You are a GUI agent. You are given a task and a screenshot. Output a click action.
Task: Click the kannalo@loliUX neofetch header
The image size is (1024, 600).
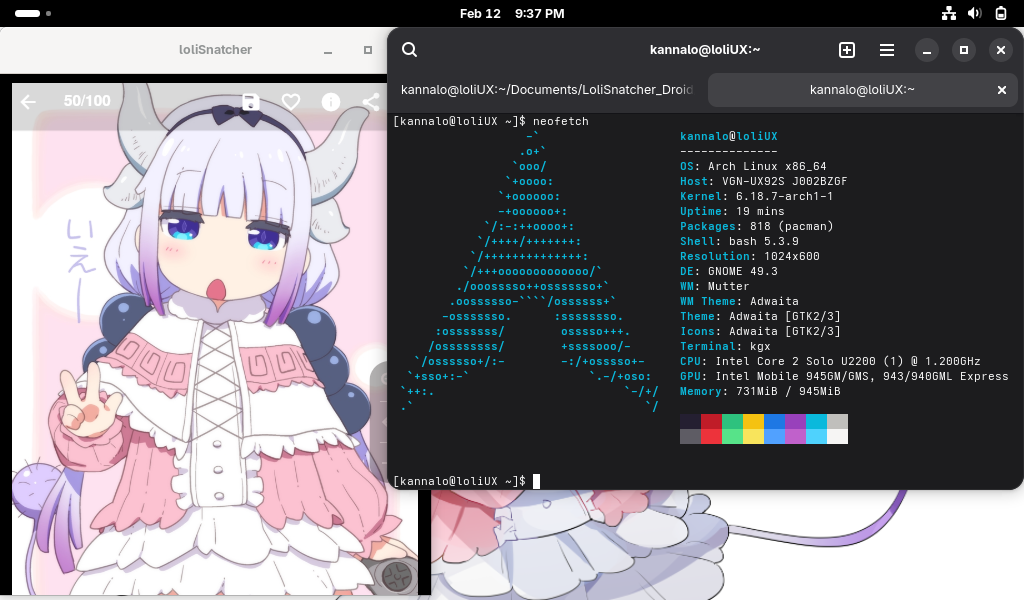(729, 136)
